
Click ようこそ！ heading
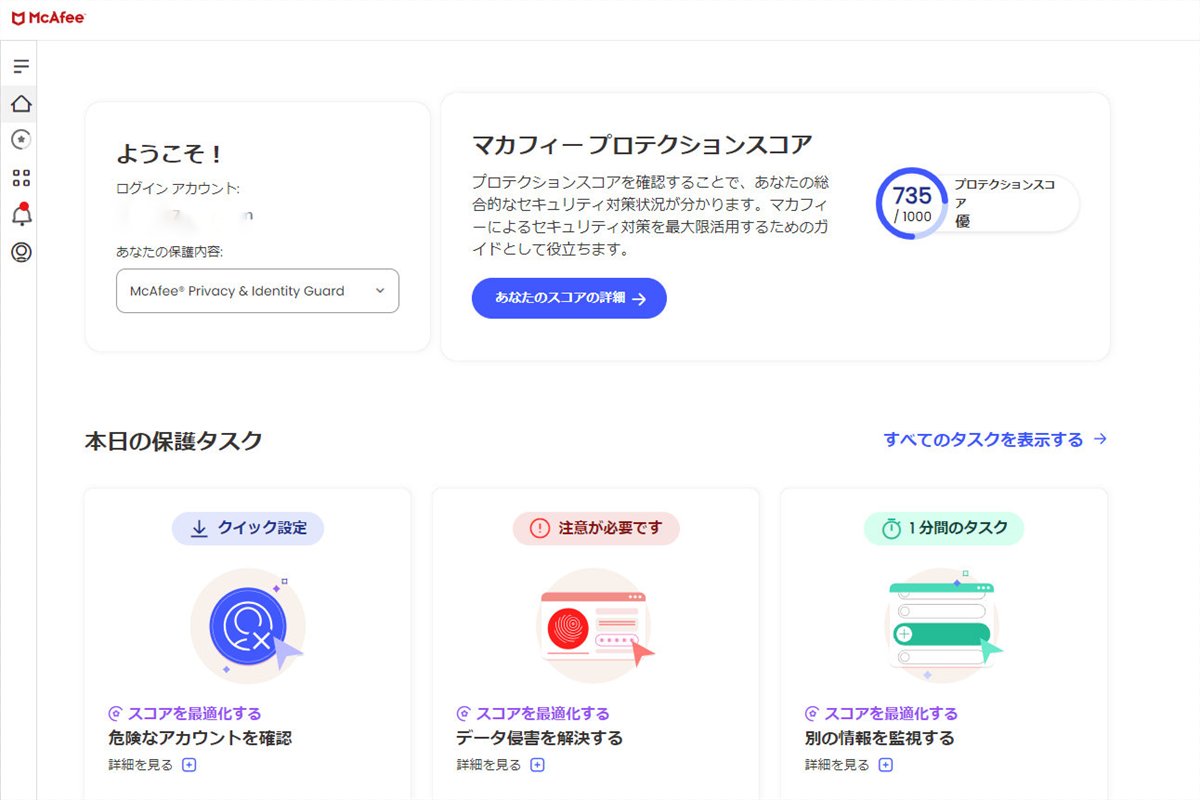click(170, 154)
